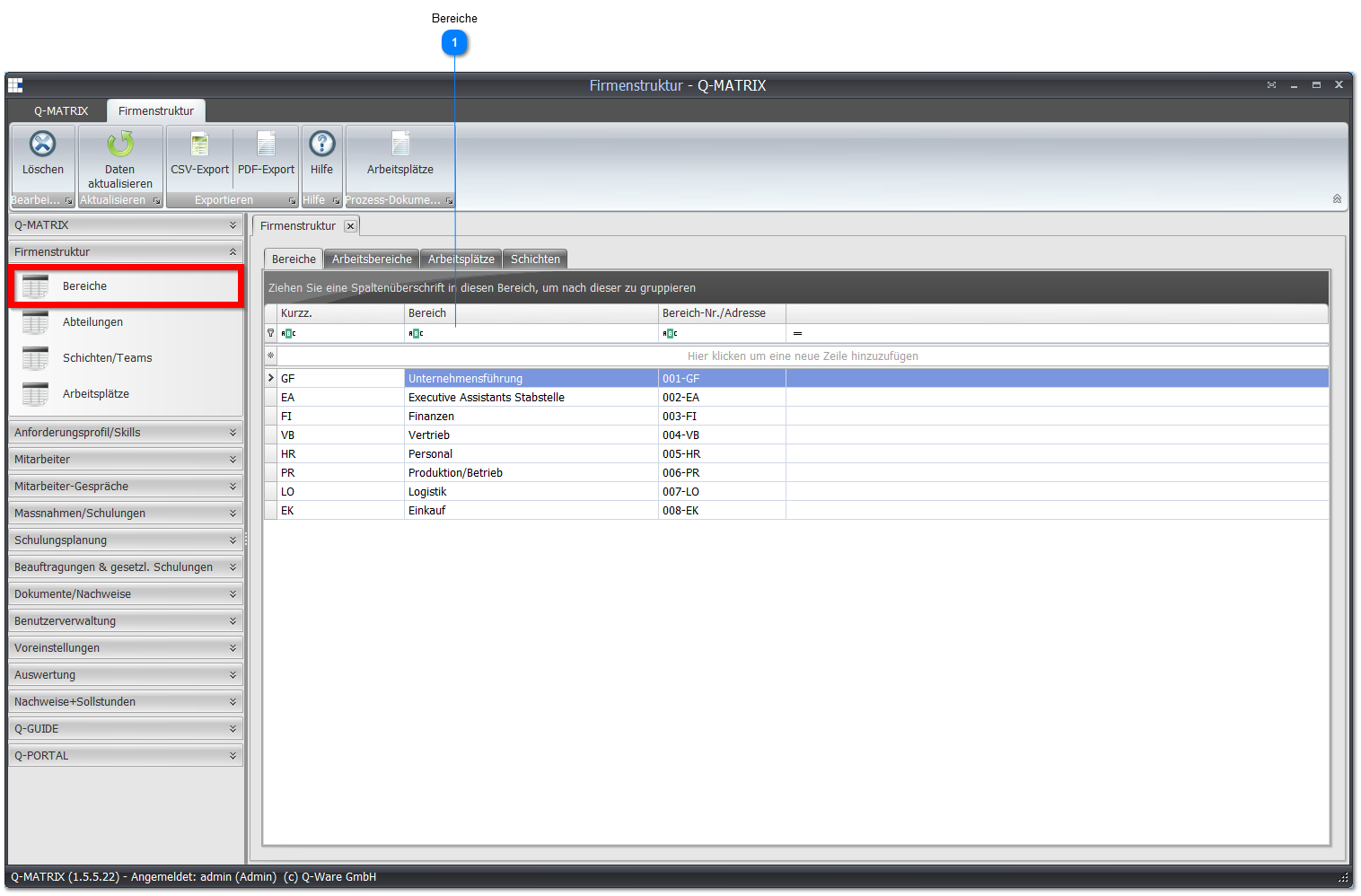1361x896 pixels.
Task: Open filter operator icon for Bereich column
Action: [x=416, y=333]
